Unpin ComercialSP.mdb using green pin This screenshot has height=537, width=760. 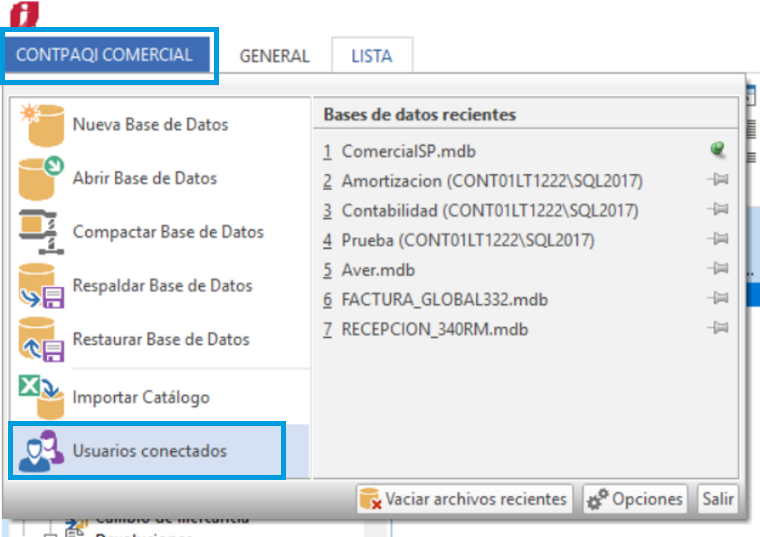tap(718, 149)
